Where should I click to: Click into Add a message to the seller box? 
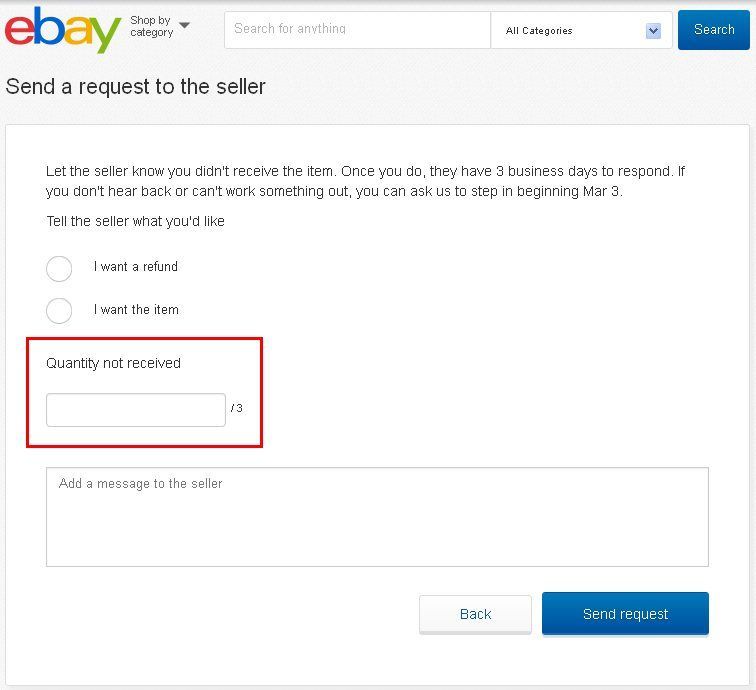(378, 517)
